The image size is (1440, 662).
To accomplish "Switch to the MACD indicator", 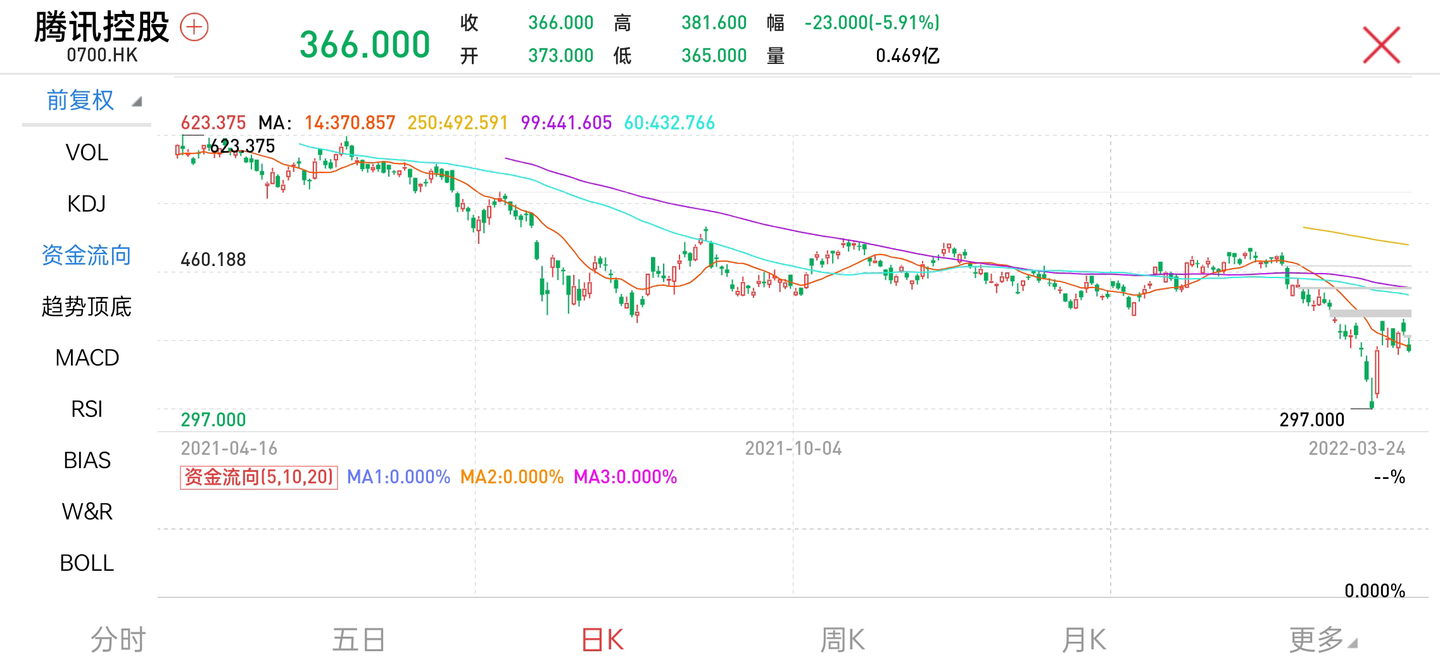I will click(86, 357).
